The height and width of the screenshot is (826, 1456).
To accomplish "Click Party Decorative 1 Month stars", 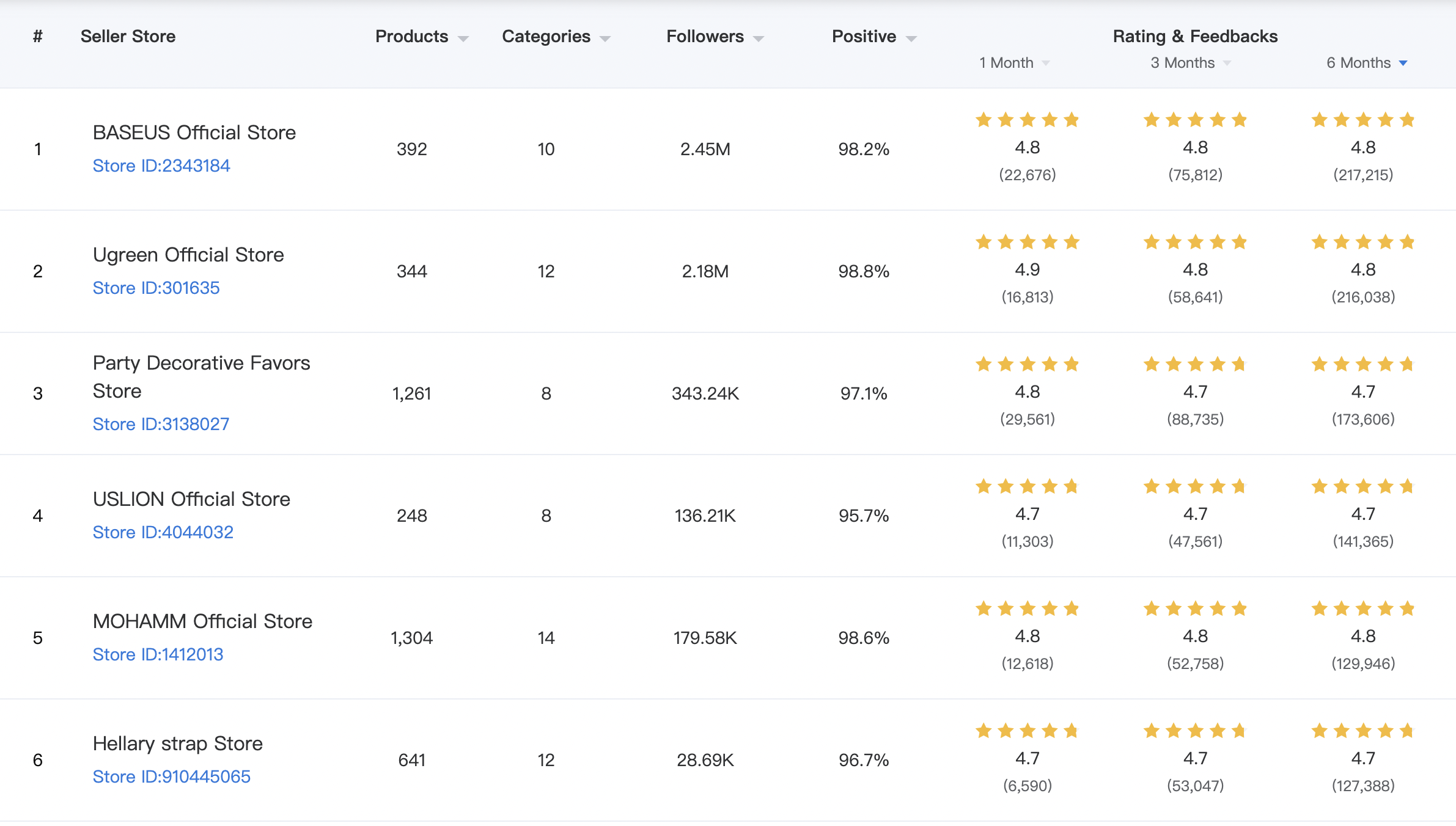I will pyautogui.click(x=1028, y=364).
